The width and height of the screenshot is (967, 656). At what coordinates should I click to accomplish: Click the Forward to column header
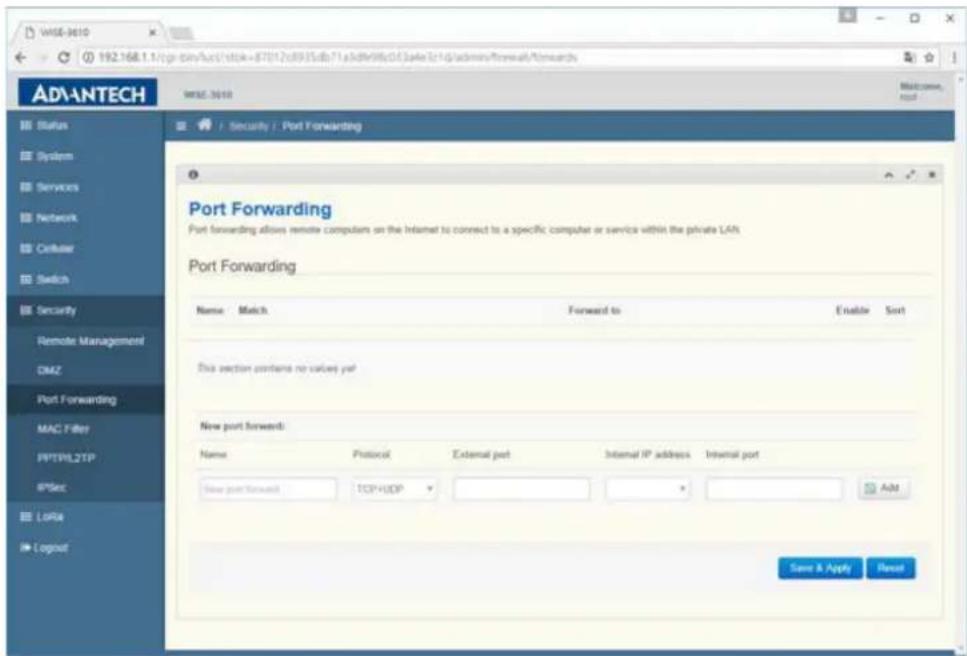(x=595, y=310)
